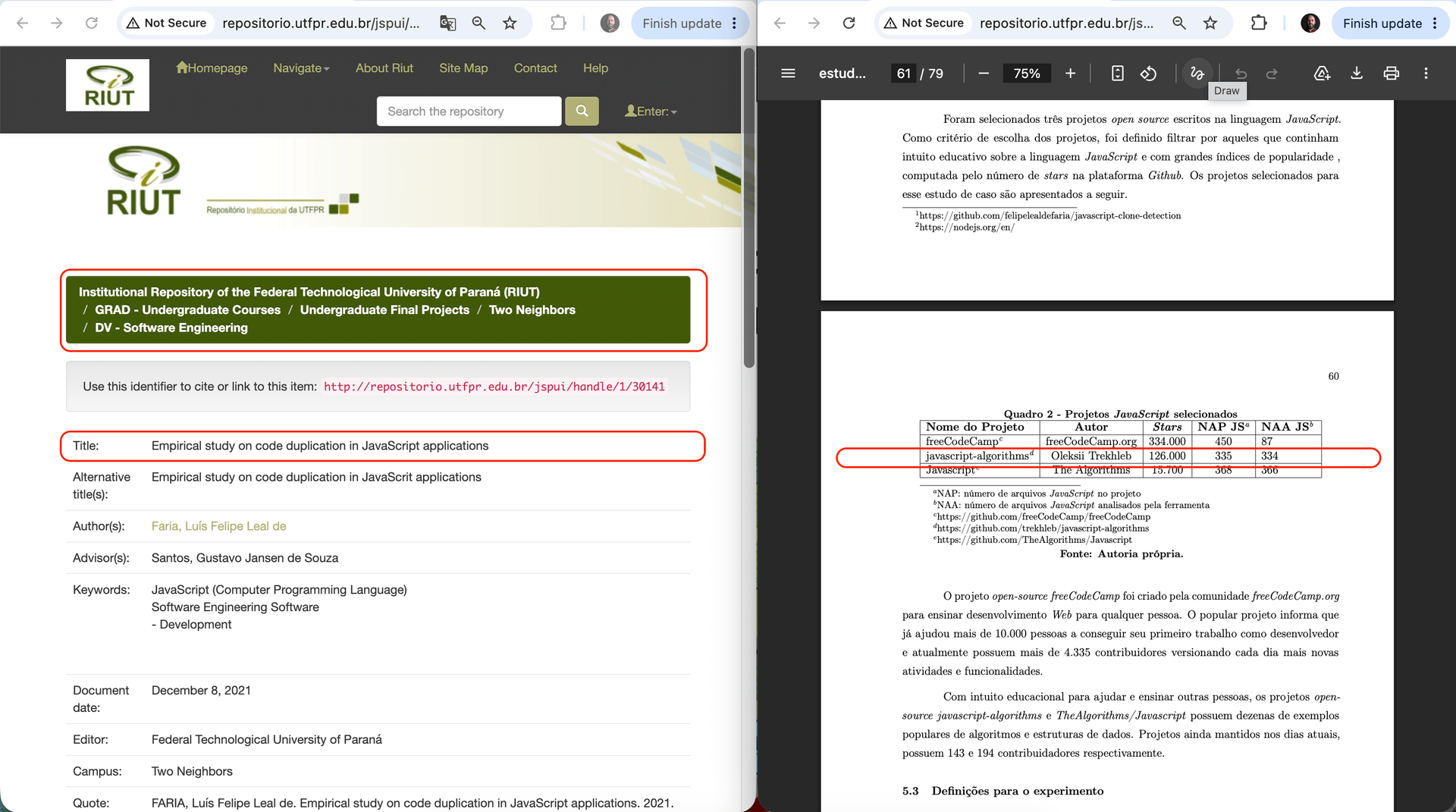Image resolution: width=1456 pixels, height=812 pixels.
Task: Click the PDF fit to page icon
Action: 1117,74
